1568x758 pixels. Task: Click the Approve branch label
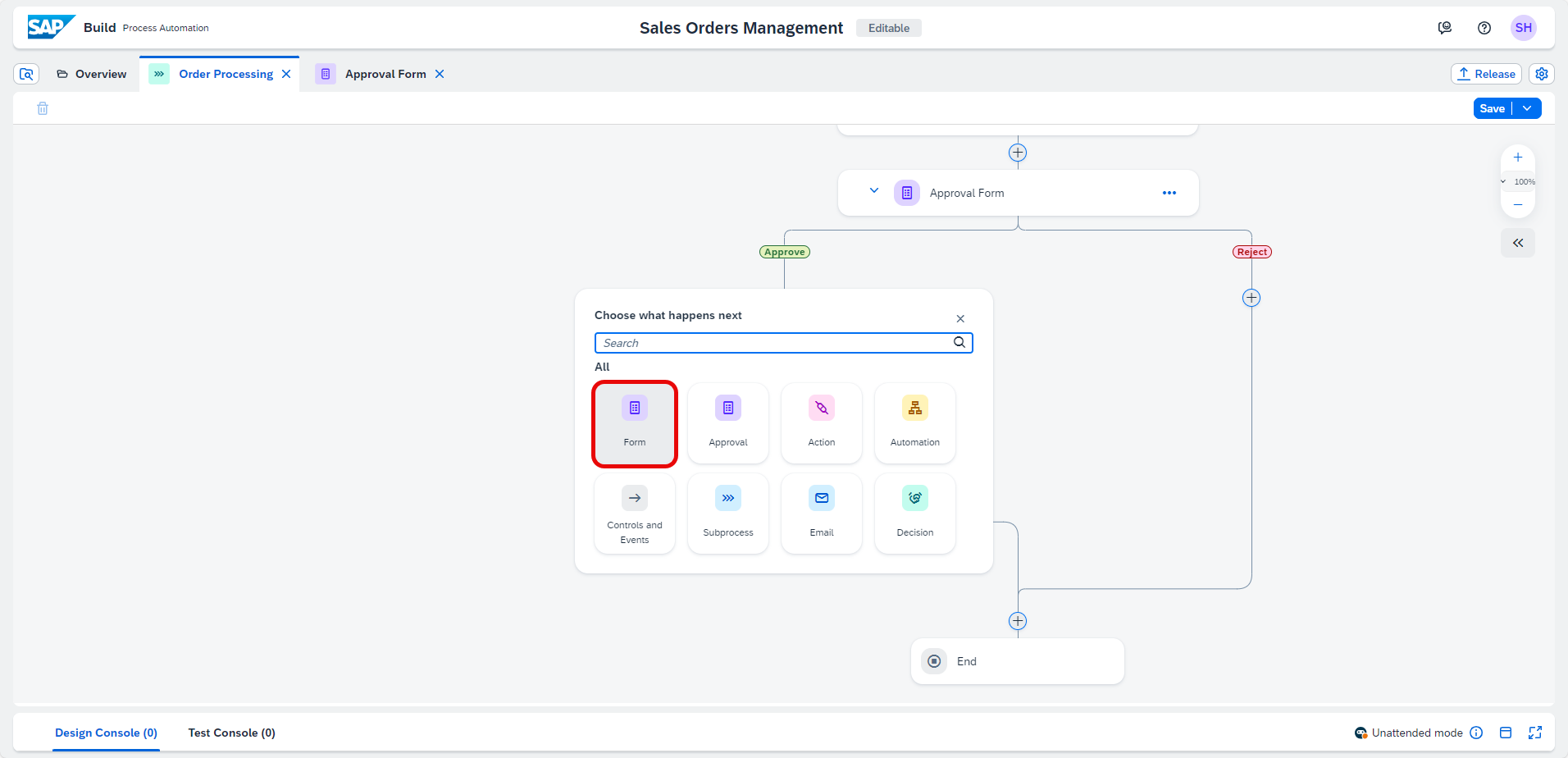click(785, 252)
